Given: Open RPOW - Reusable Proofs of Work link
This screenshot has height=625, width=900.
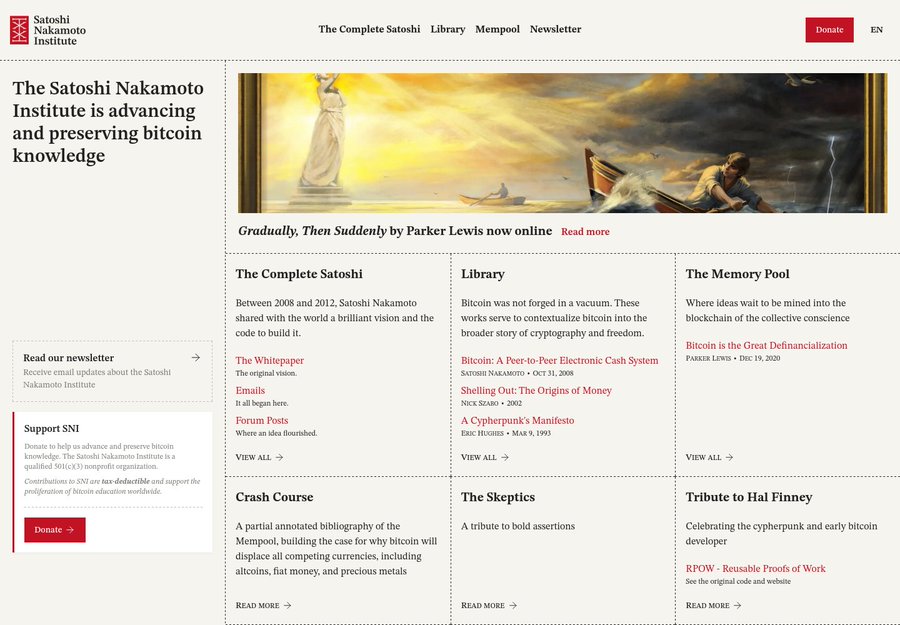Looking at the screenshot, I should tap(755, 569).
